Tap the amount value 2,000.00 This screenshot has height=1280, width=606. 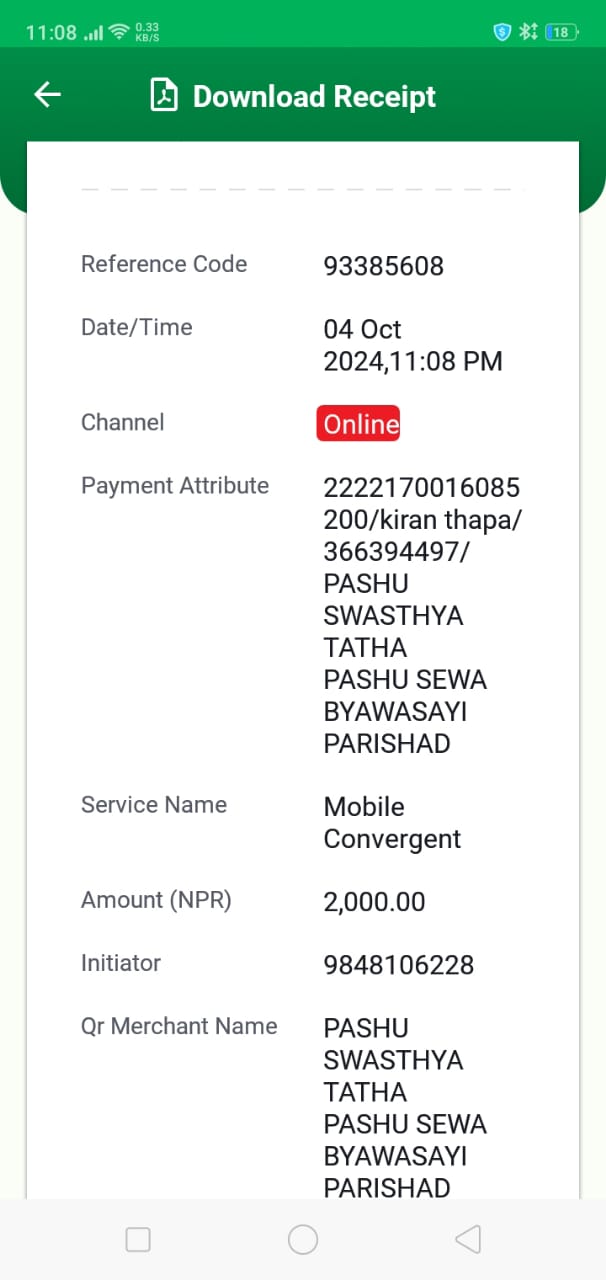point(374,902)
